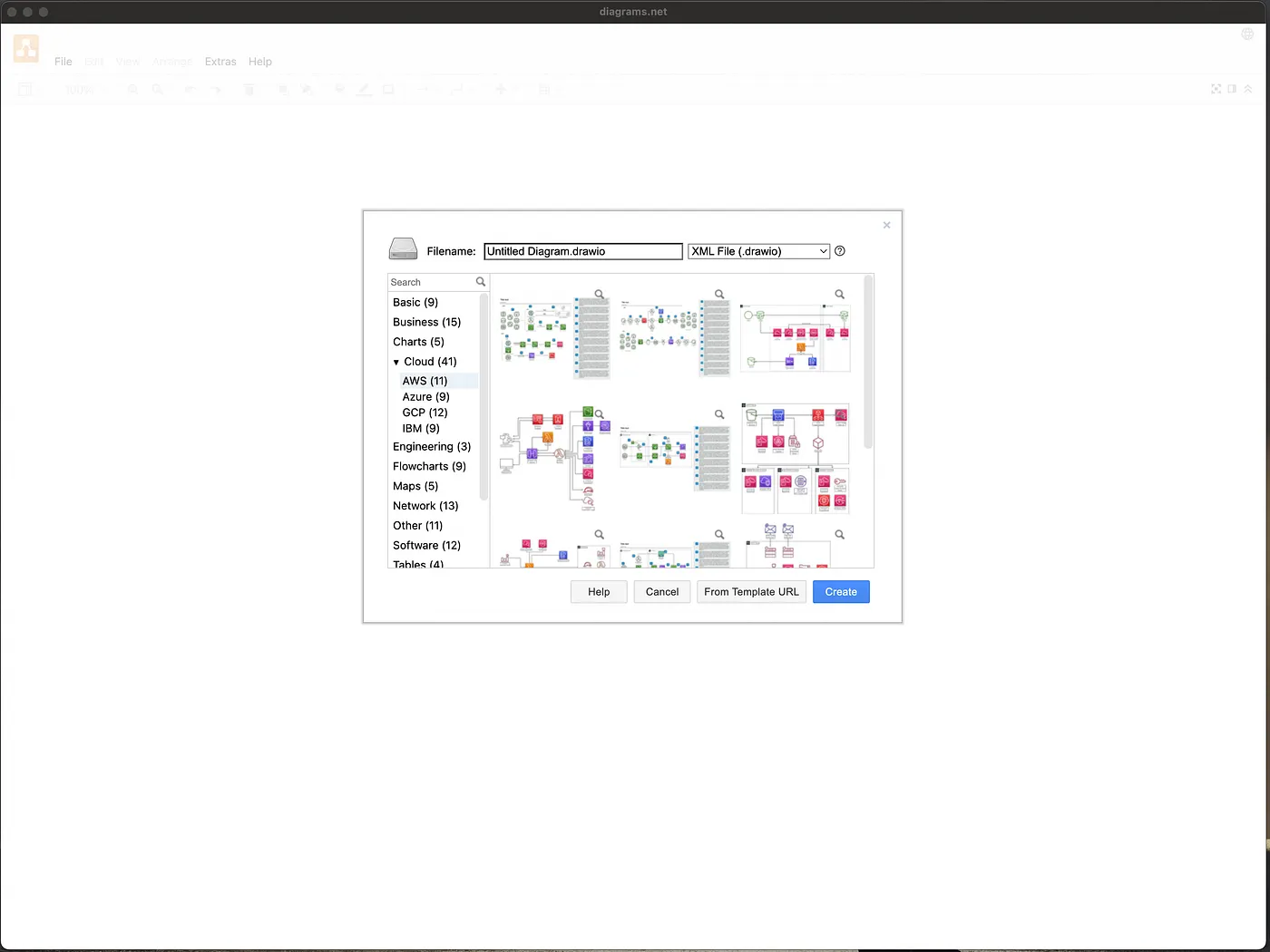Click inside the Filename input field

click(x=582, y=251)
